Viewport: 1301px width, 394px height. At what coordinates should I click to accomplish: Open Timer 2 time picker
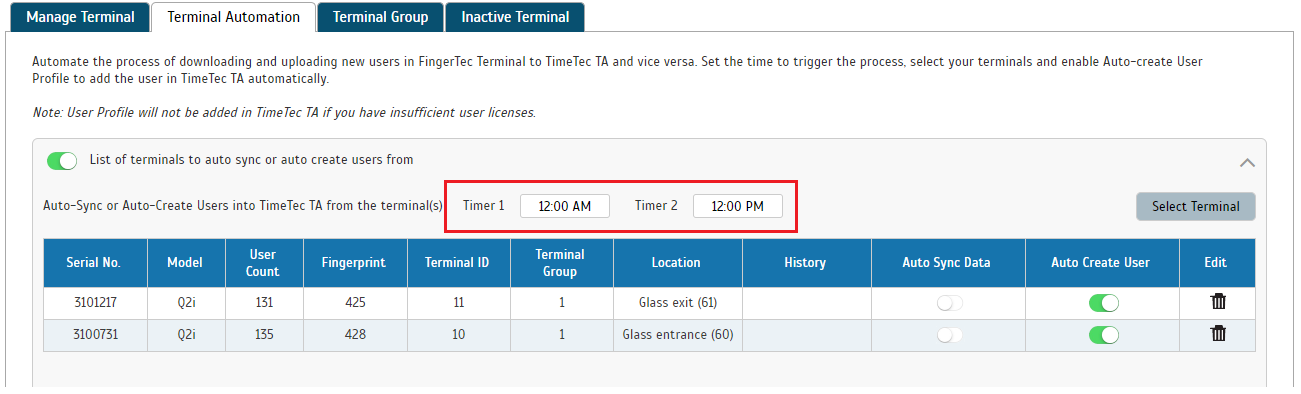click(737, 206)
